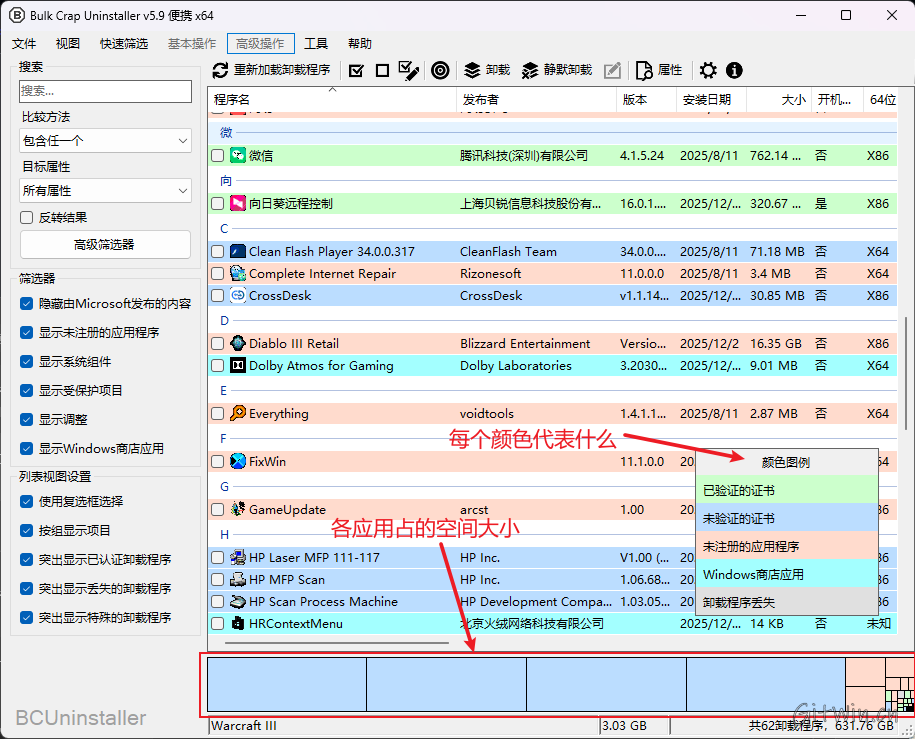
Task: Sort by the 安装日期 column header
Action: pyautogui.click(x=711, y=100)
